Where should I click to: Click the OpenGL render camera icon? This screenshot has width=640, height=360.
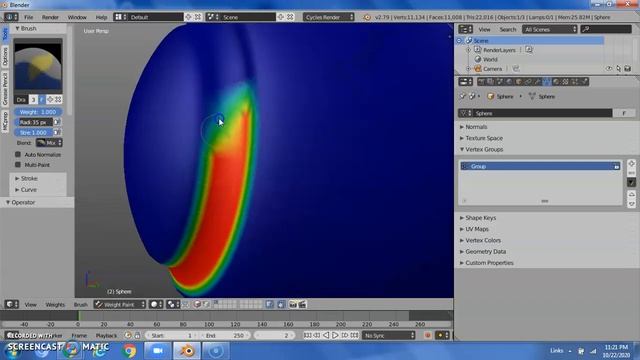293,304
